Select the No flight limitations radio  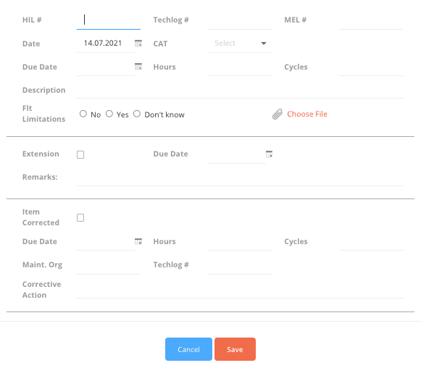point(83,114)
